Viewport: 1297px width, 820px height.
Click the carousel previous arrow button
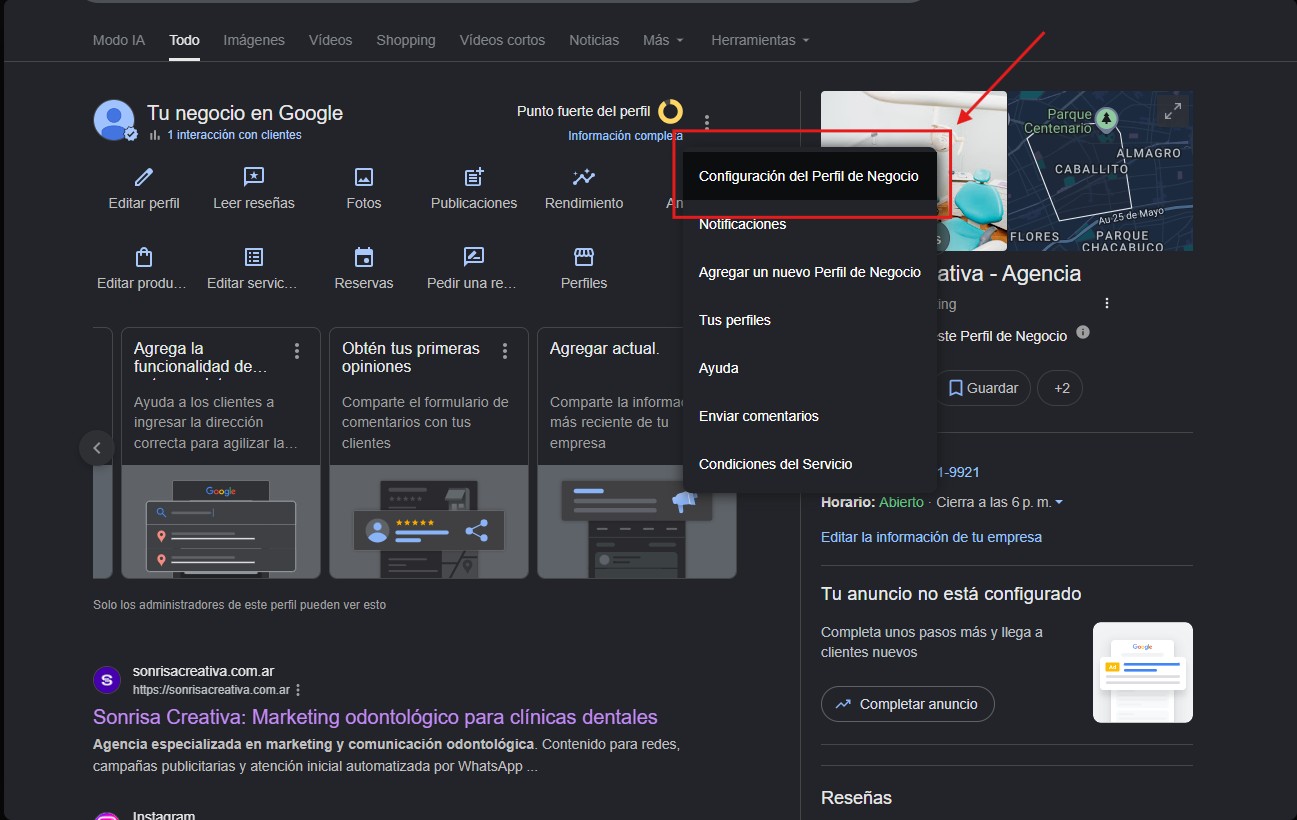click(x=97, y=448)
